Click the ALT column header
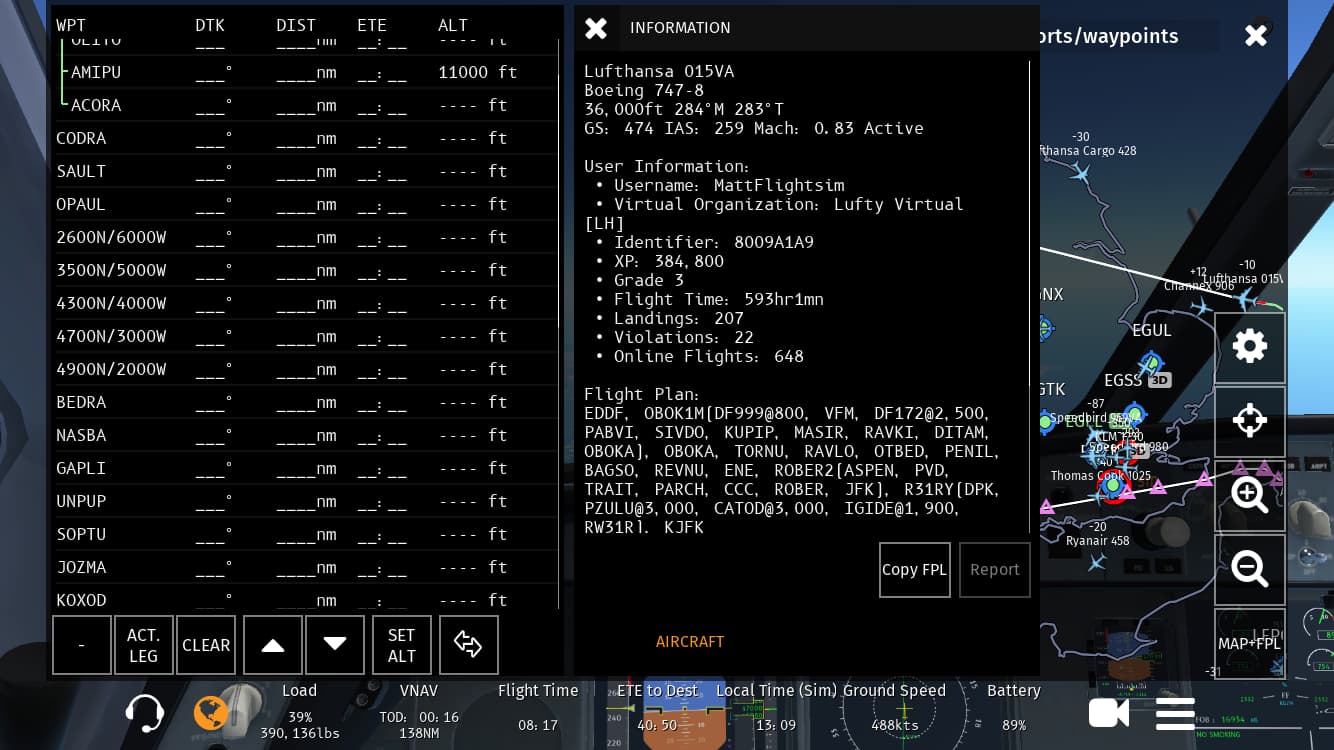This screenshot has height=750, width=1334. 453,25
